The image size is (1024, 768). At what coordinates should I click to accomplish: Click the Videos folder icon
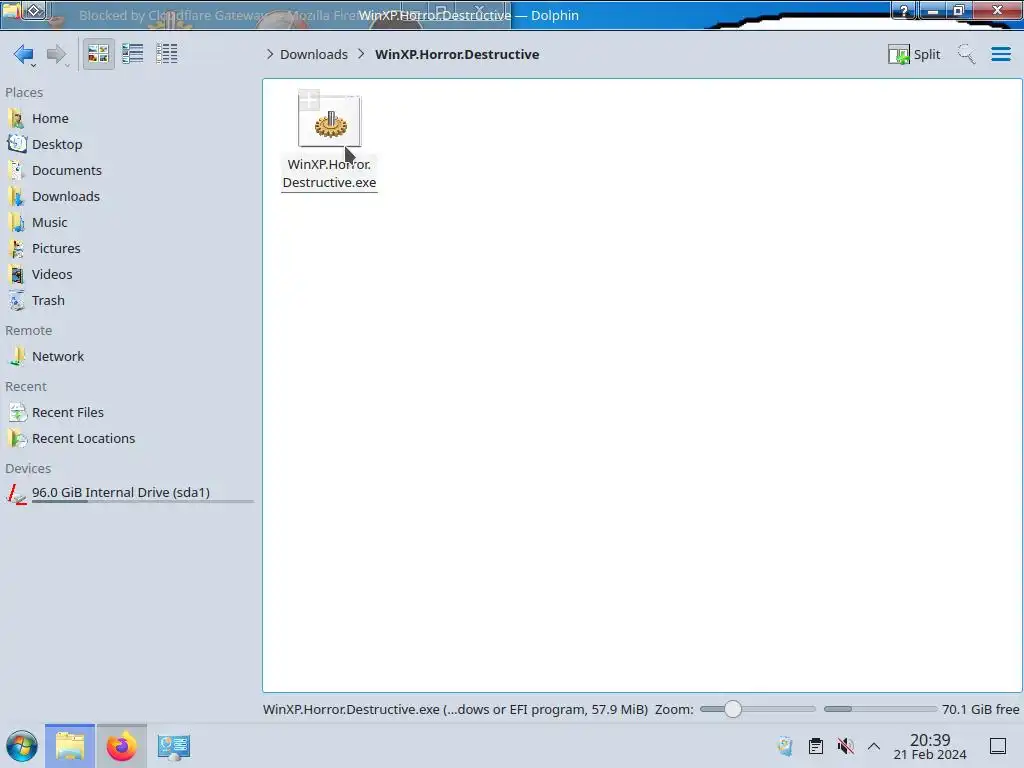[x=16, y=275]
